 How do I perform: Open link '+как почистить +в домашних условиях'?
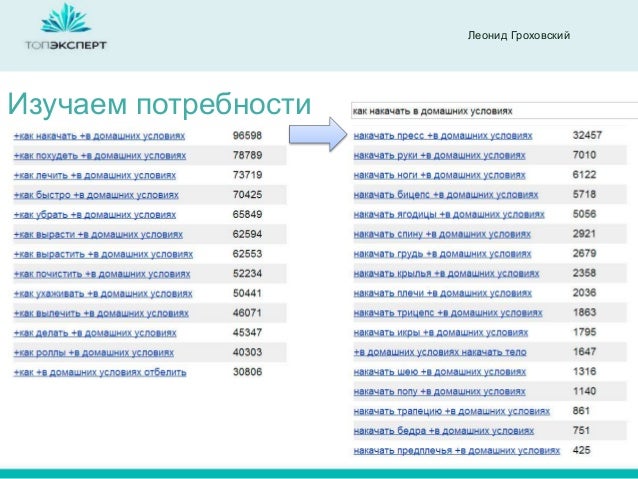pyautogui.click(x=102, y=274)
